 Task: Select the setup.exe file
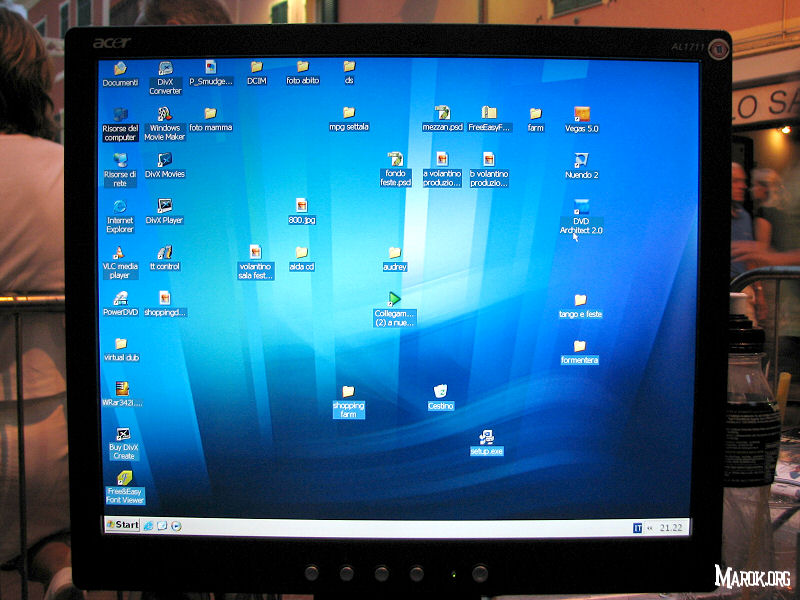point(487,443)
